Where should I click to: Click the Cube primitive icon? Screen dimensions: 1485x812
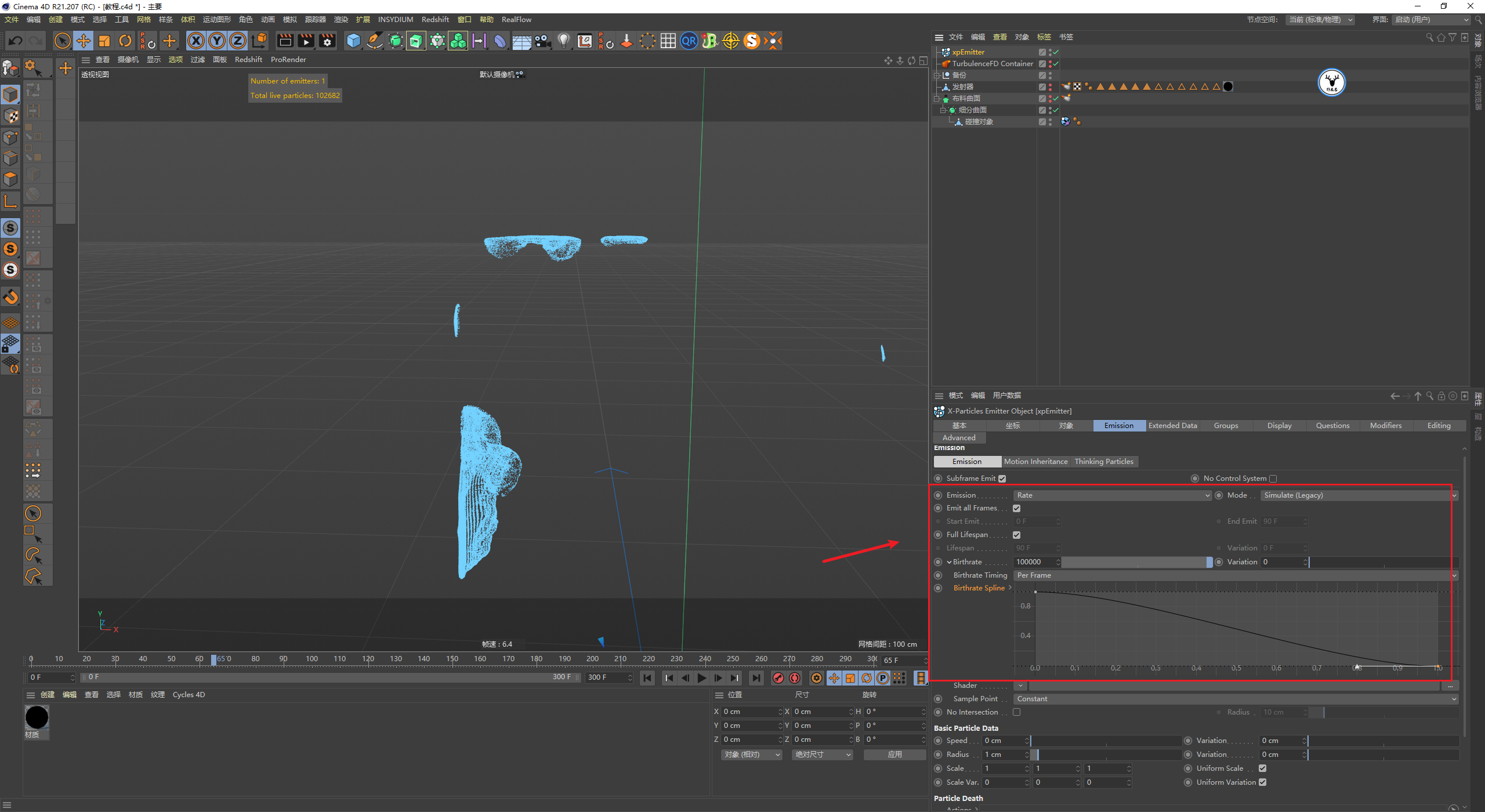pos(353,41)
